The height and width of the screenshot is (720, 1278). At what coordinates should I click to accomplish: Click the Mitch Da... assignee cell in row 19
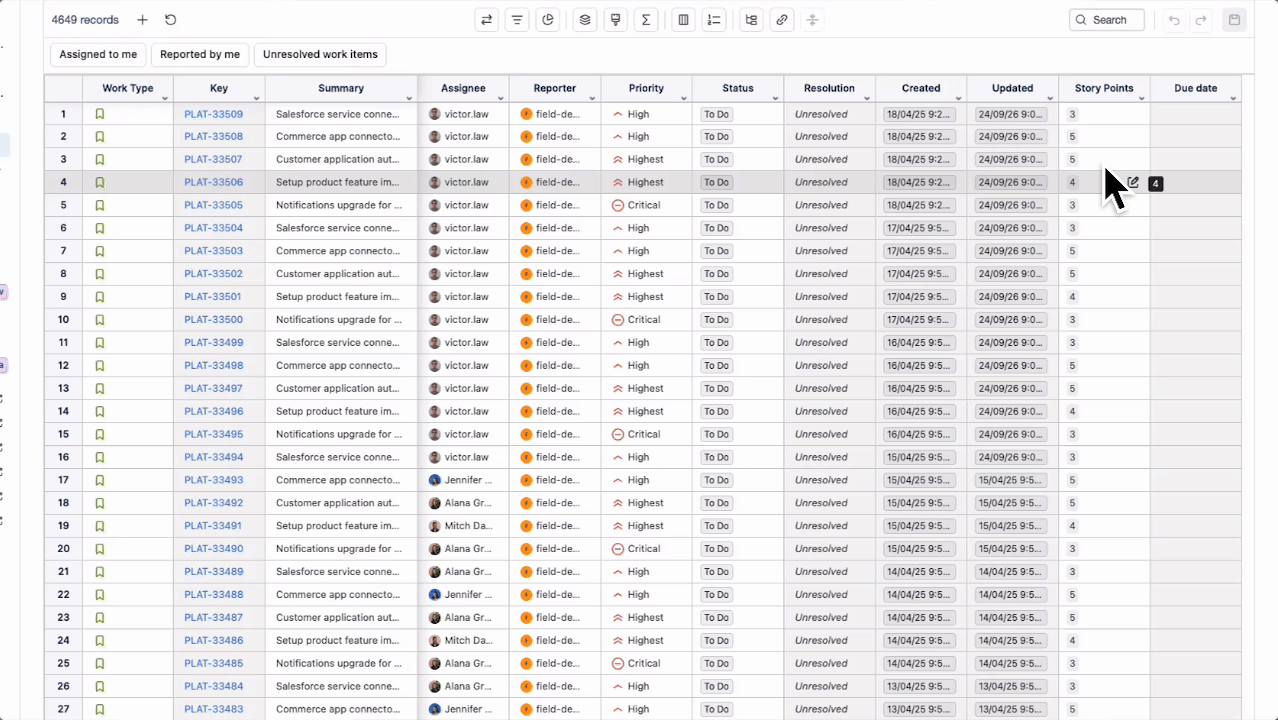[463, 526]
